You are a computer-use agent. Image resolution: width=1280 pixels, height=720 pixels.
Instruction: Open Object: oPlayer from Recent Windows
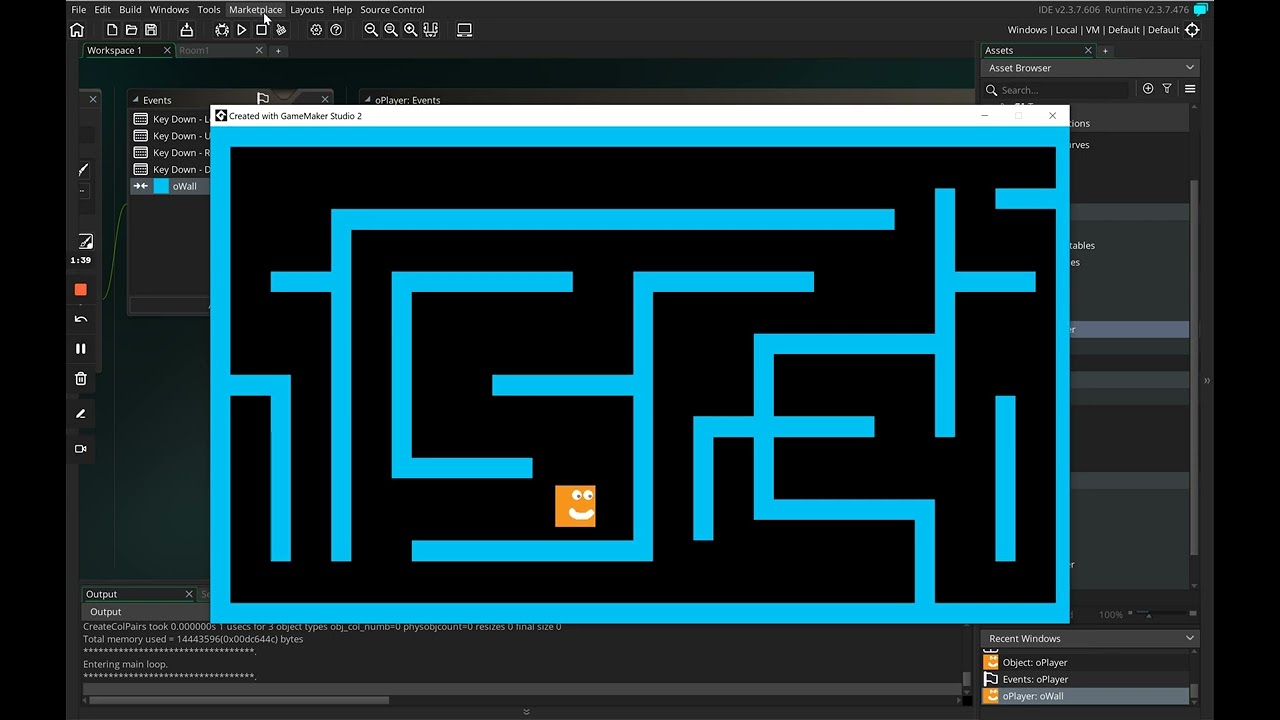tap(1086, 662)
